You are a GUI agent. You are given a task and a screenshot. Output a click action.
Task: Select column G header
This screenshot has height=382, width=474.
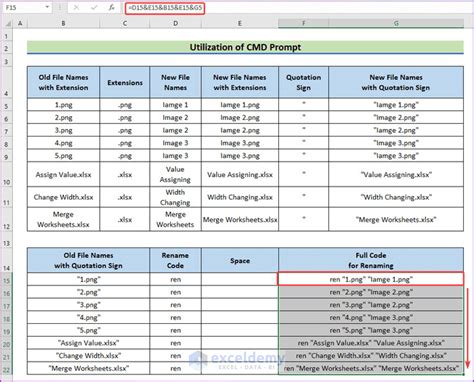click(x=396, y=23)
